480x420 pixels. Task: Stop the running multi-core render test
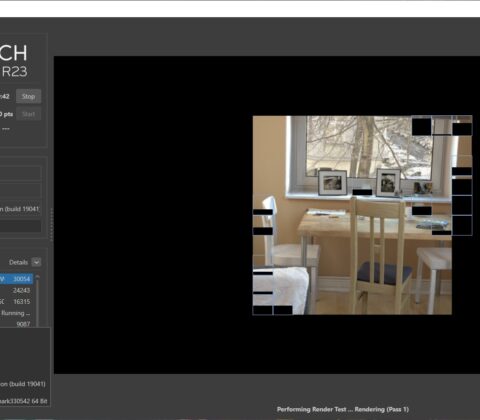[x=28, y=96]
